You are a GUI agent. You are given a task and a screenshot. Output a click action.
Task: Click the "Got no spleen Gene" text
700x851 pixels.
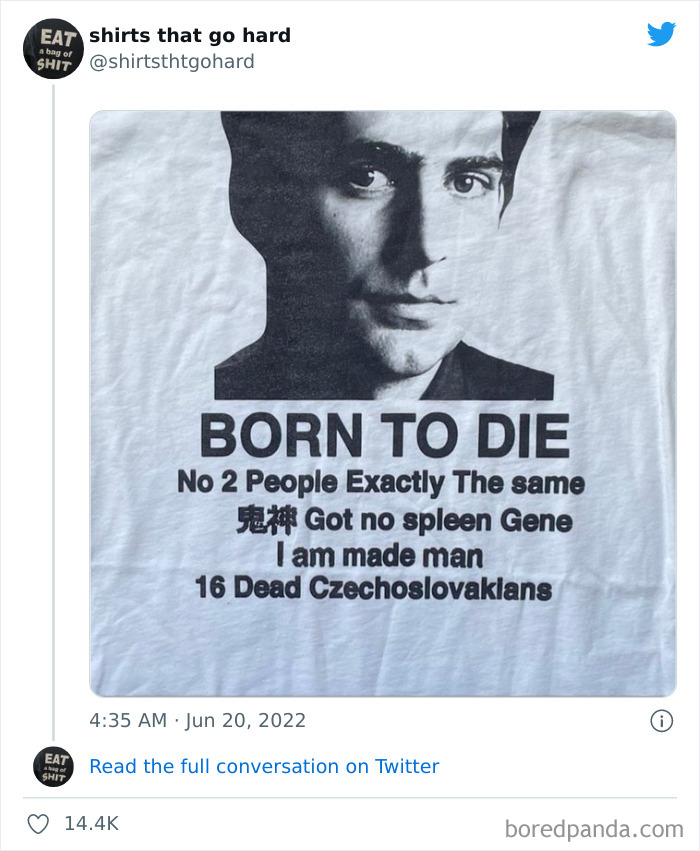click(x=438, y=520)
